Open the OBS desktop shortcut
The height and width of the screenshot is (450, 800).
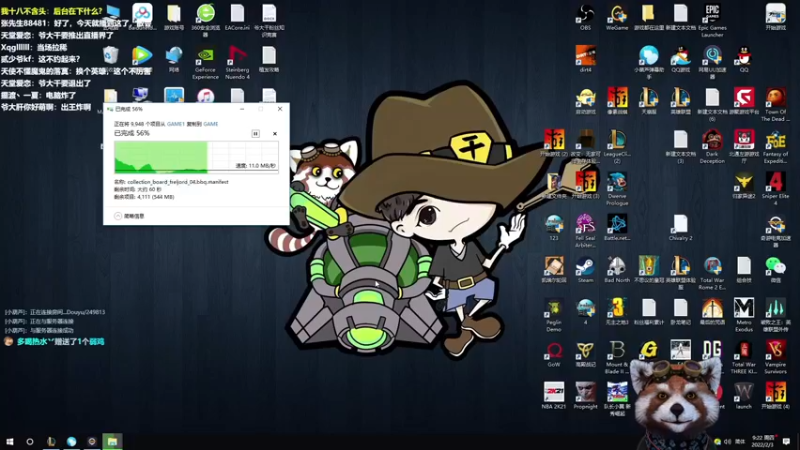click(585, 14)
